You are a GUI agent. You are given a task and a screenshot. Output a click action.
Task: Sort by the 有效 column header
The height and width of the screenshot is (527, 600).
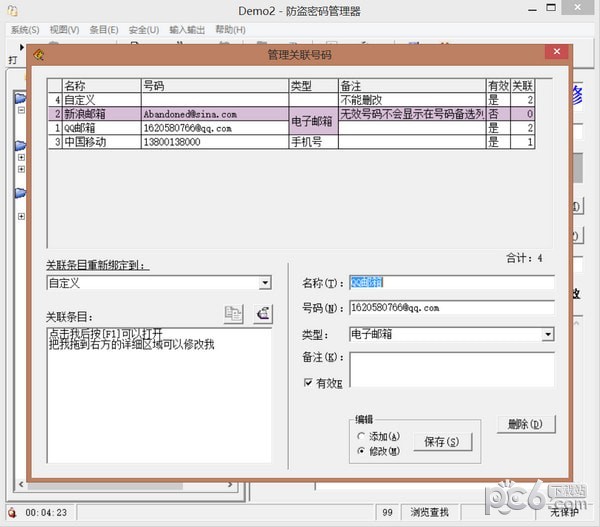[x=498, y=86]
